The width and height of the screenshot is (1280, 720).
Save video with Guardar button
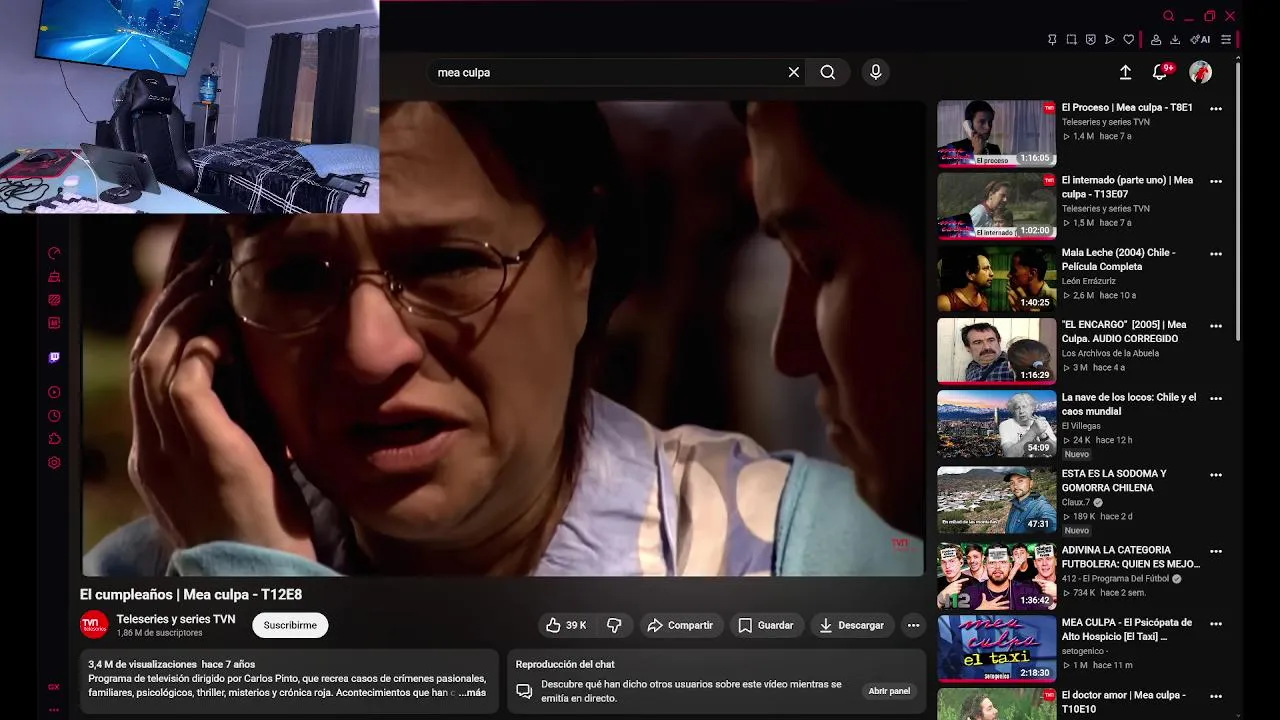(x=766, y=625)
